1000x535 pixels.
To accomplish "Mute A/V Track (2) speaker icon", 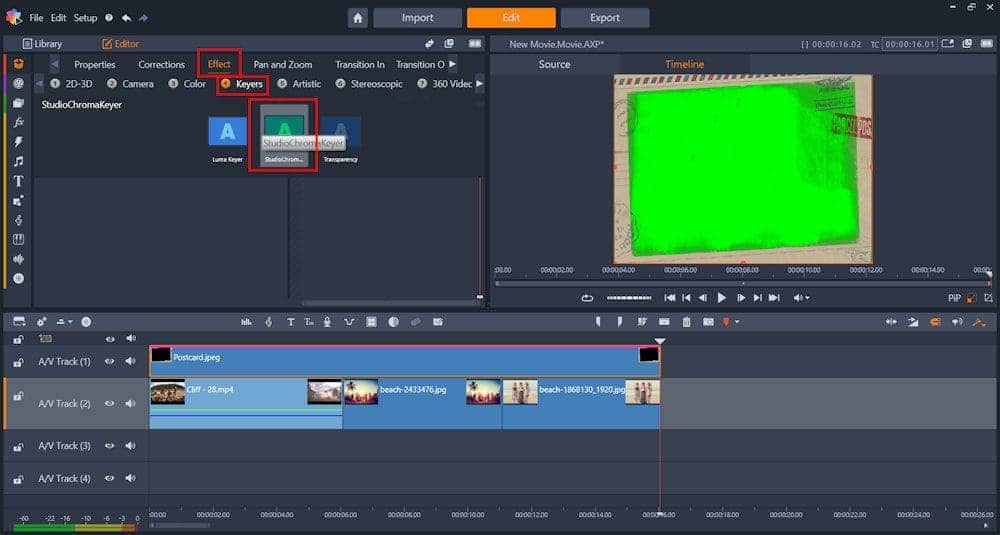I will pyautogui.click(x=130, y=403).
